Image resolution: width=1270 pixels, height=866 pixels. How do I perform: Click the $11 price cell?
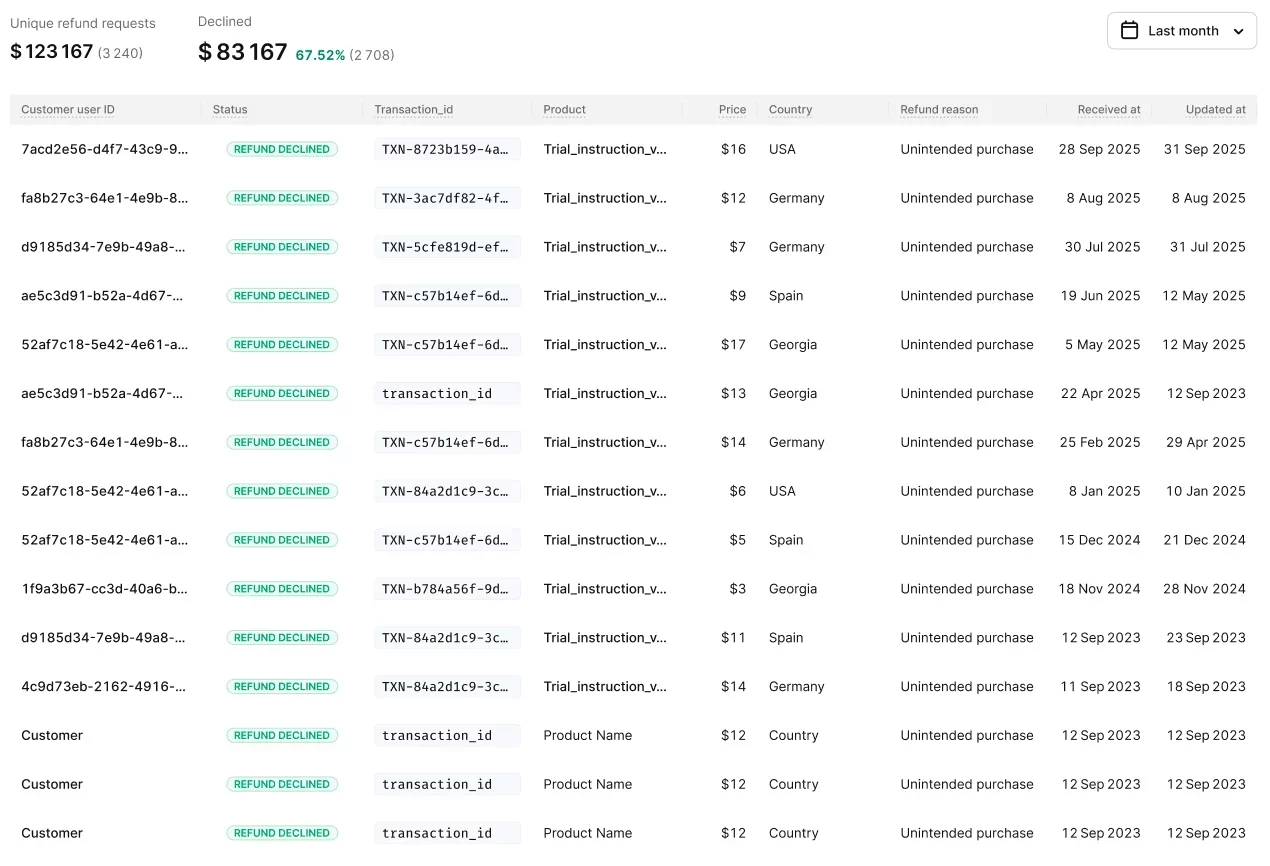pyautogui.click(x=733, y=638)
